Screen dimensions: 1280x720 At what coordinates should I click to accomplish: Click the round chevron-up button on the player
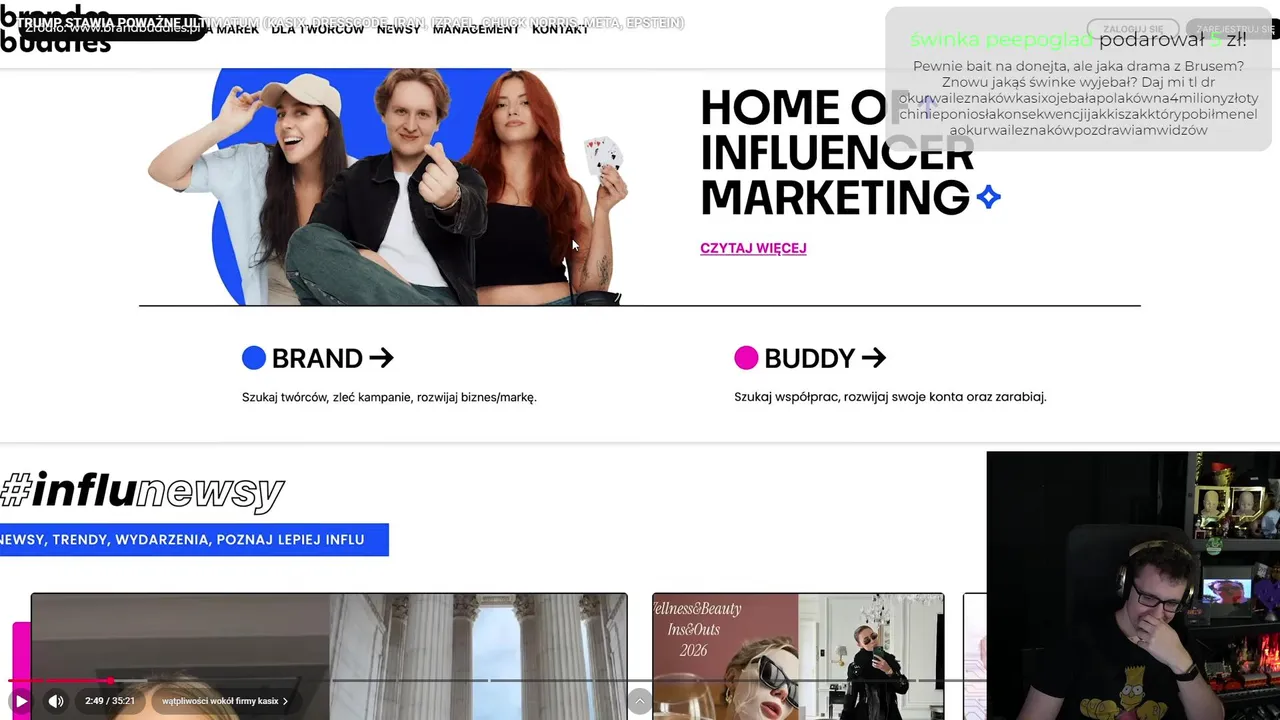coord(640,701)
